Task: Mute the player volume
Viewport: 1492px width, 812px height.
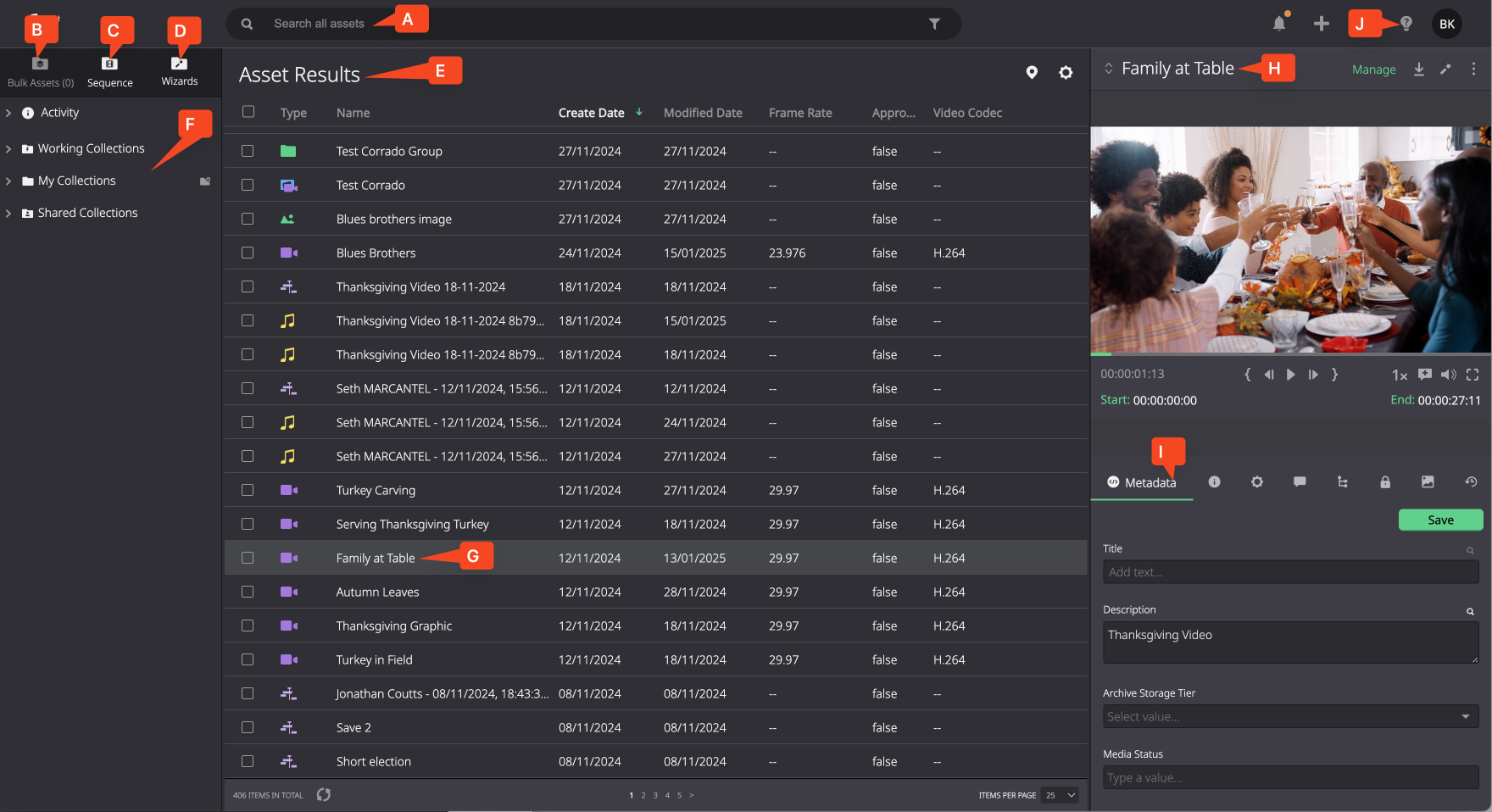Action: 1449,375
